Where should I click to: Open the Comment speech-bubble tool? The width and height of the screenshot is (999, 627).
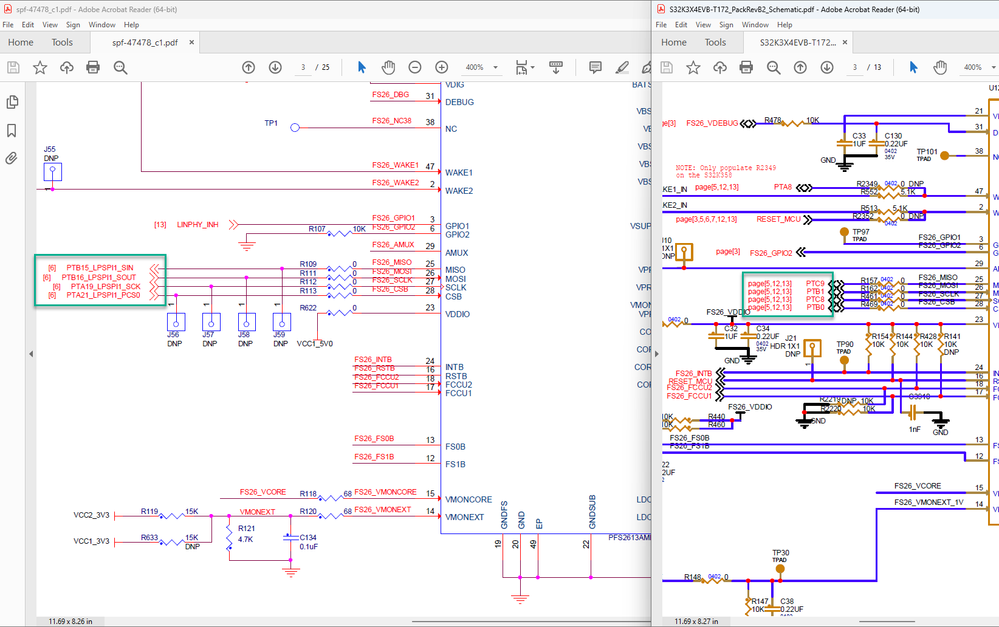(x=595, y=67)
